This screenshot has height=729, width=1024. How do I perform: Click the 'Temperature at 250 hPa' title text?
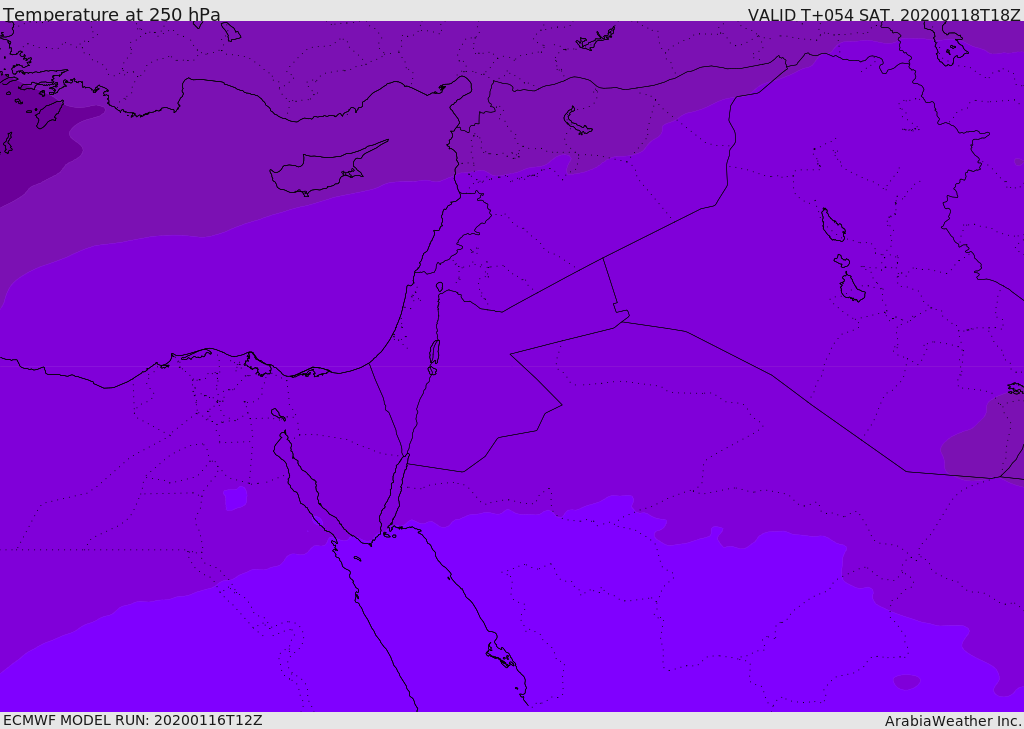coord(112,14)
